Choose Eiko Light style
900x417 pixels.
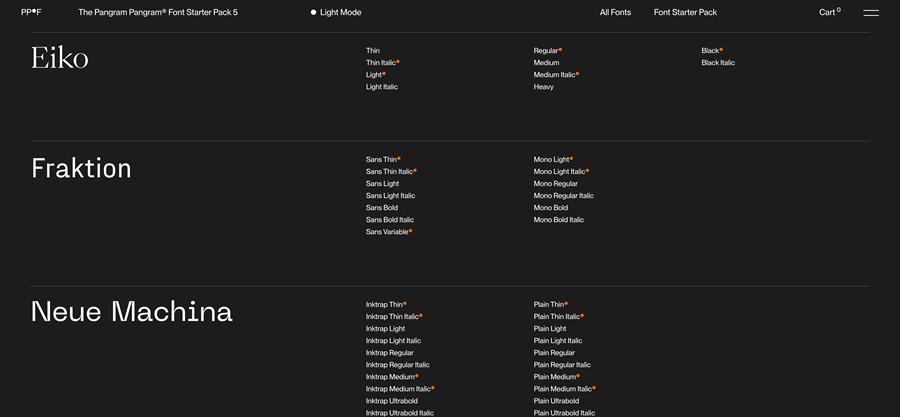[x=375, y=75]
